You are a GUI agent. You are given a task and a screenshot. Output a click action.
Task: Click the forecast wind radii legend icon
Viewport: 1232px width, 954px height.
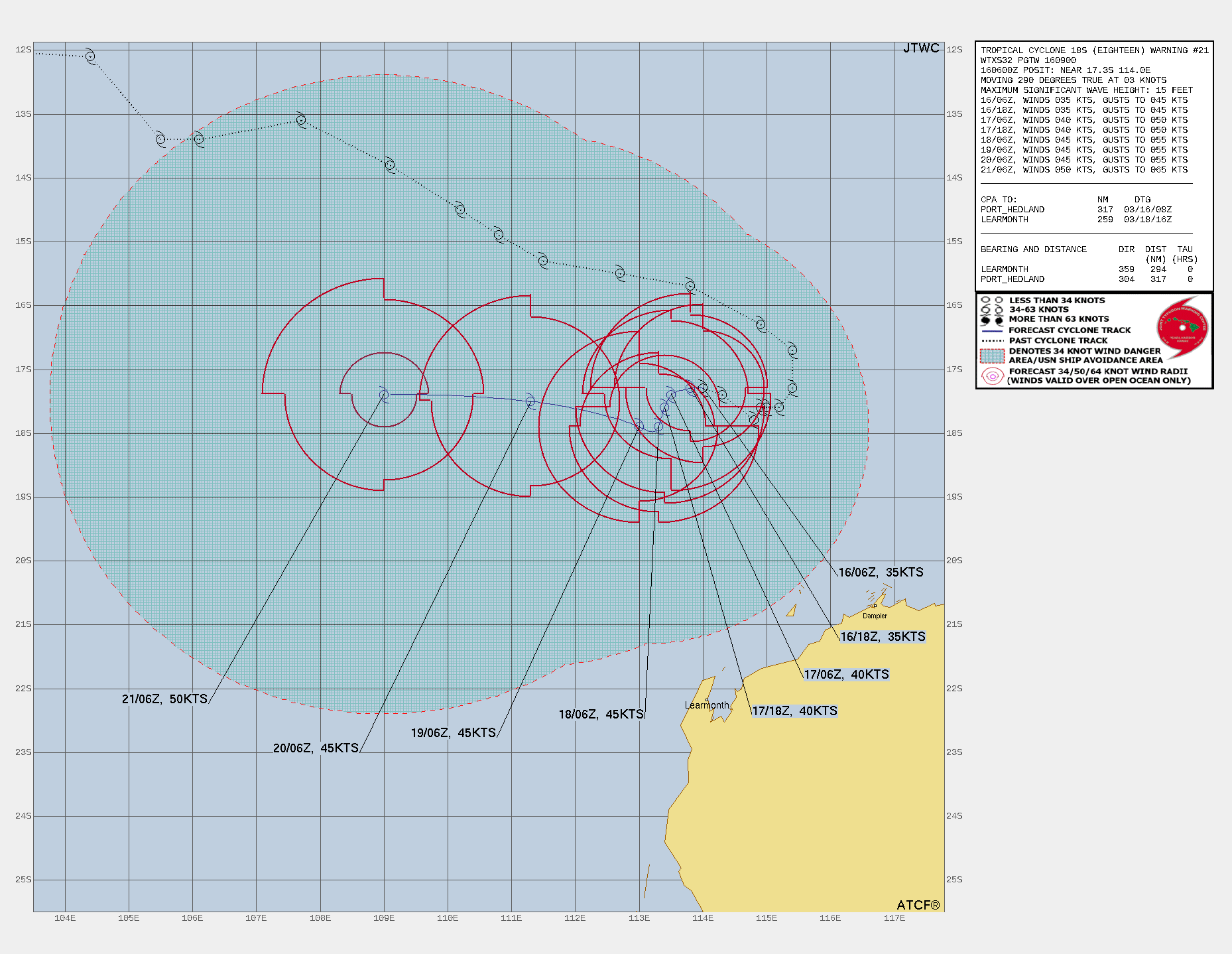(x=993, y=376)
